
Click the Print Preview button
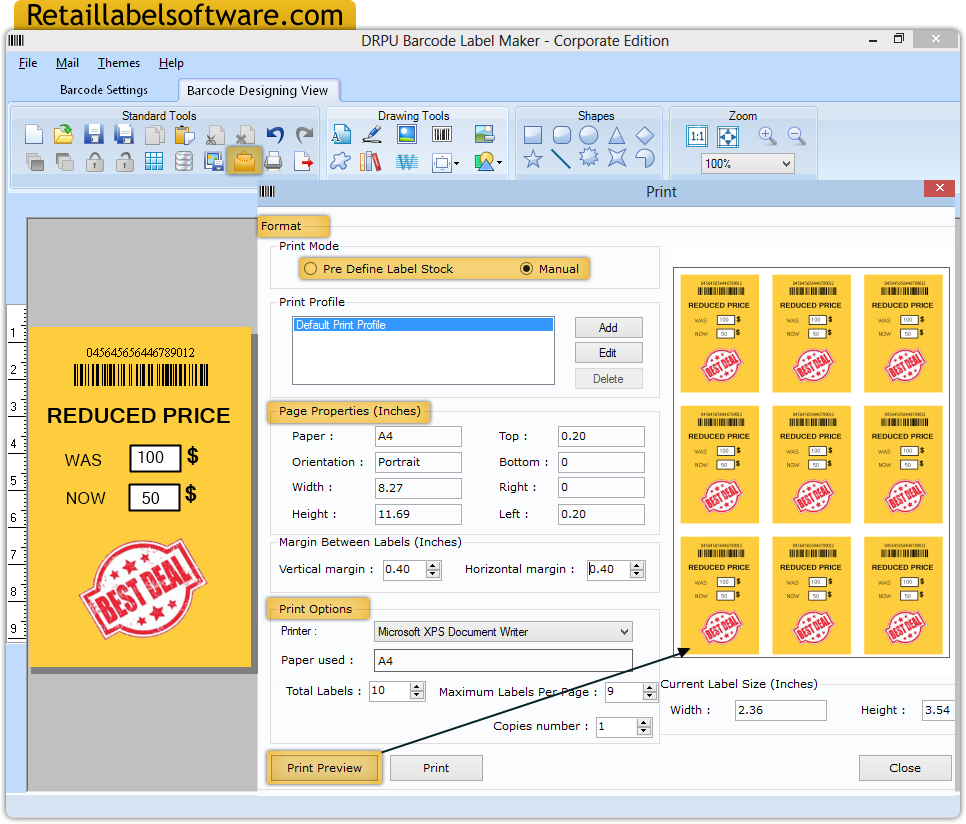click(x=323, y=767)
